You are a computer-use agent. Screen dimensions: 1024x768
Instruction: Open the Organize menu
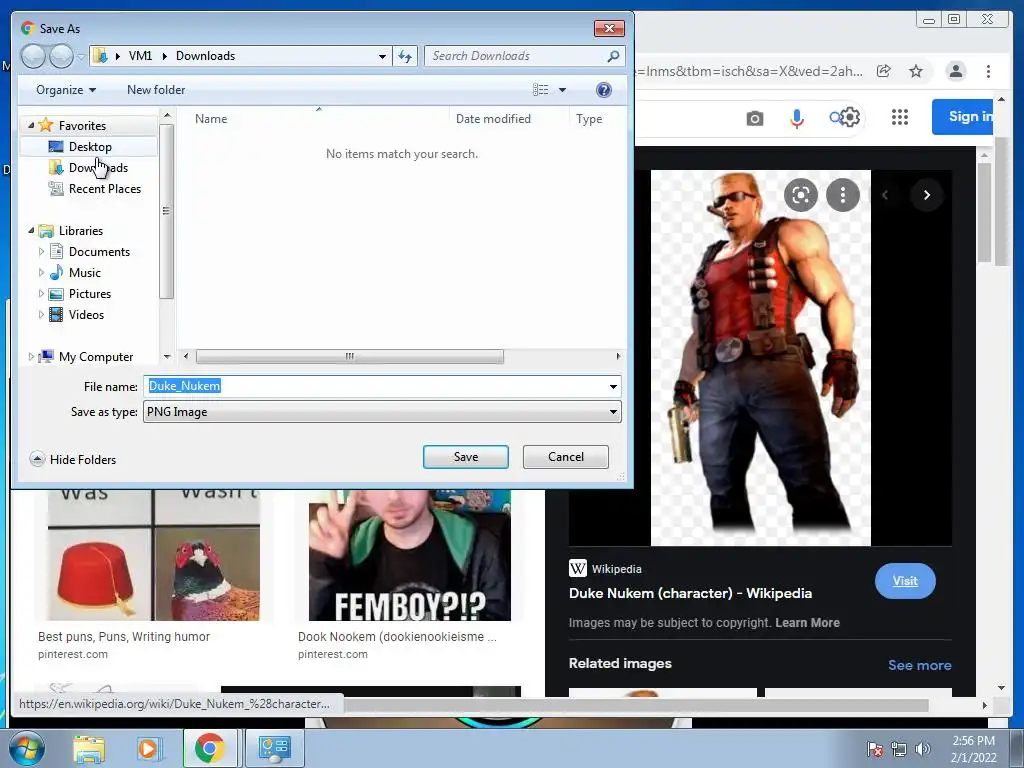coord(66,90)
